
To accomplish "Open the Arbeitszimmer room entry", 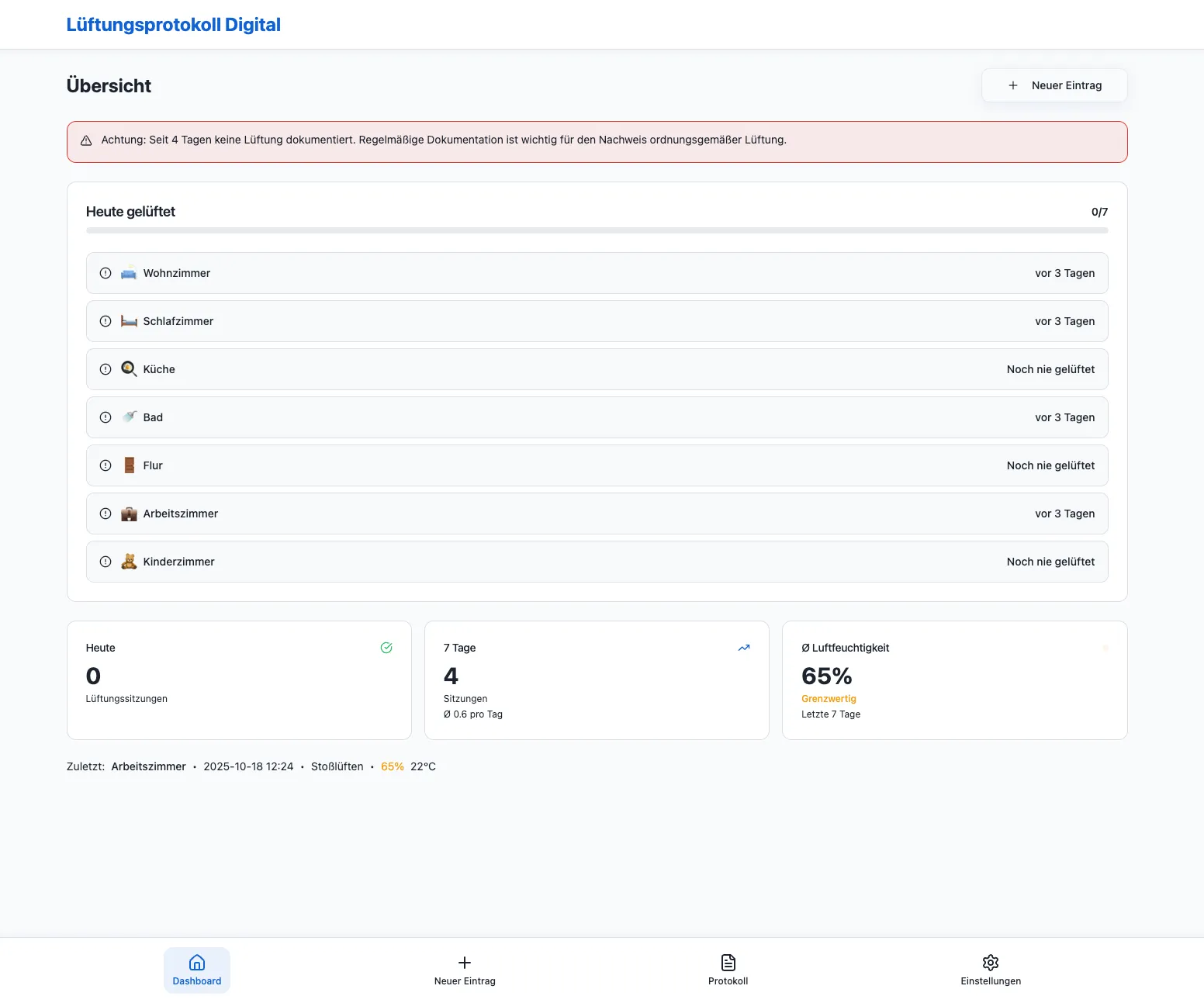I will (x=597, y=514).
